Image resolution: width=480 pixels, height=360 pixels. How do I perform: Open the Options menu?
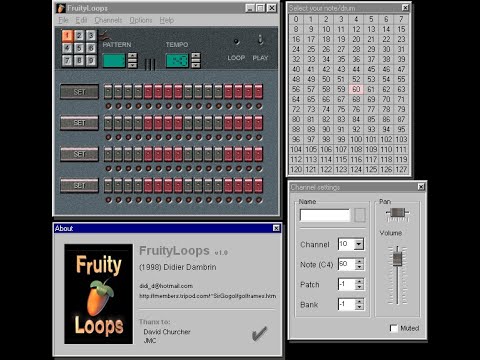[141, 20]
